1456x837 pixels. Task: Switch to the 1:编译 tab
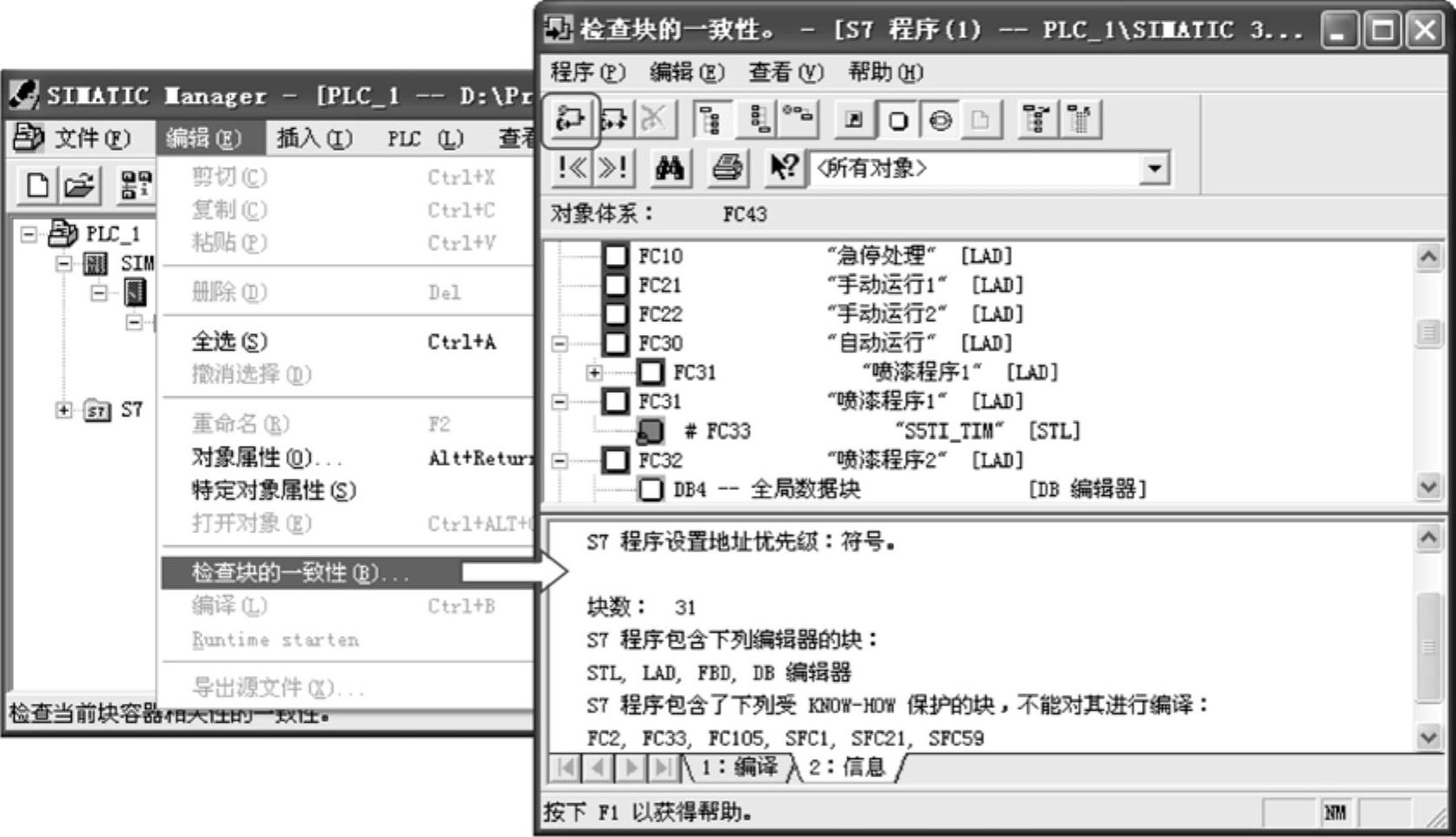(x=740, y=768)
